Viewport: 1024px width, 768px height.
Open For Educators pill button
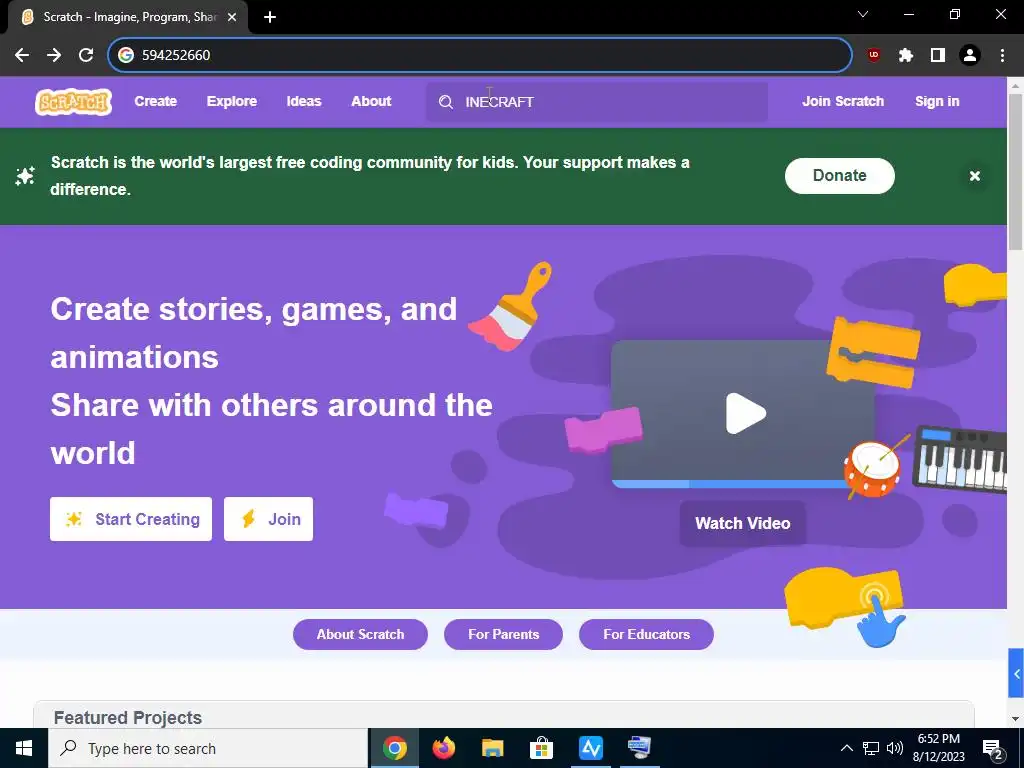pyautogui.click(x=646, y=634)
